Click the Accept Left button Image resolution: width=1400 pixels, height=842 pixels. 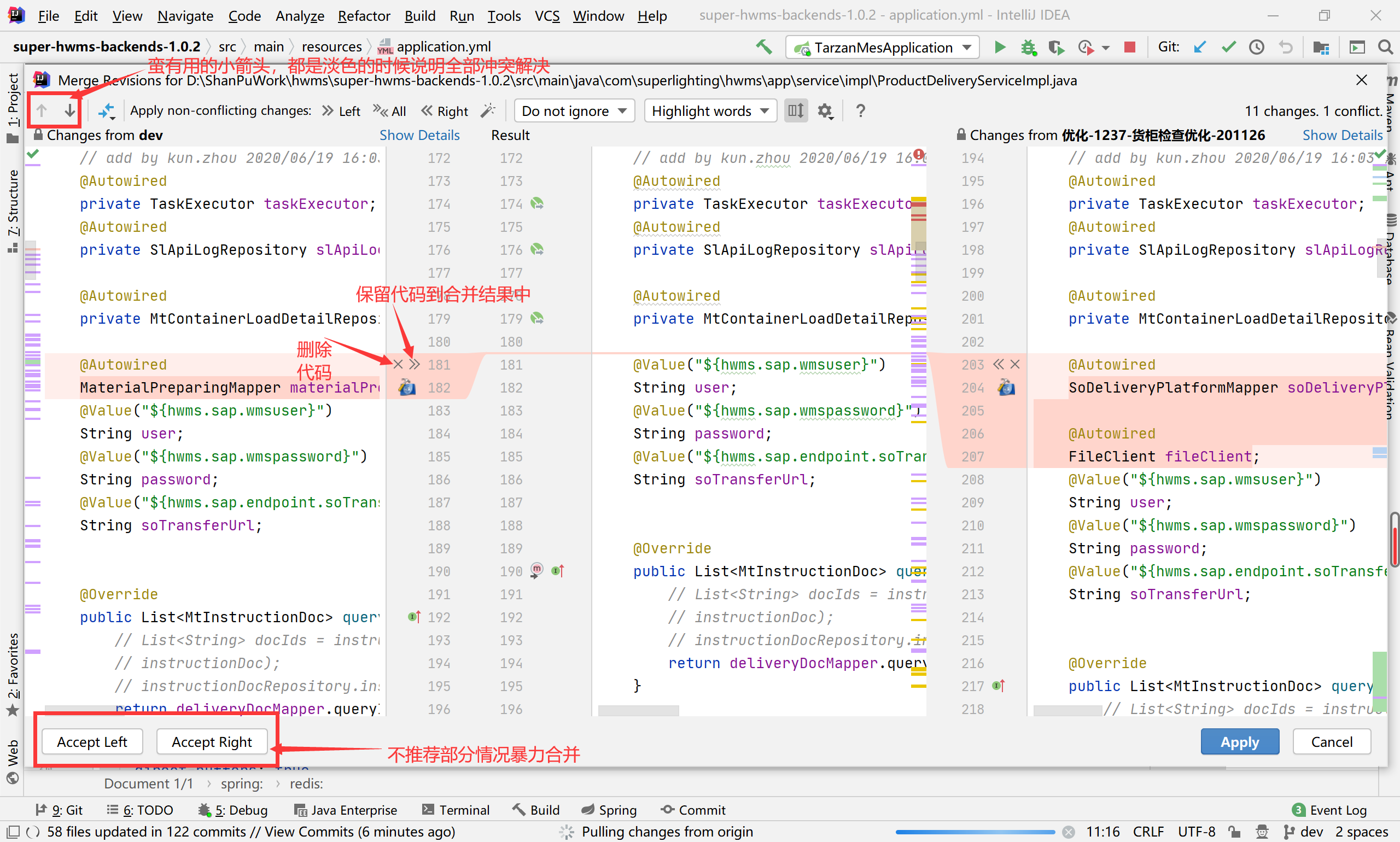tap(92, 741)
